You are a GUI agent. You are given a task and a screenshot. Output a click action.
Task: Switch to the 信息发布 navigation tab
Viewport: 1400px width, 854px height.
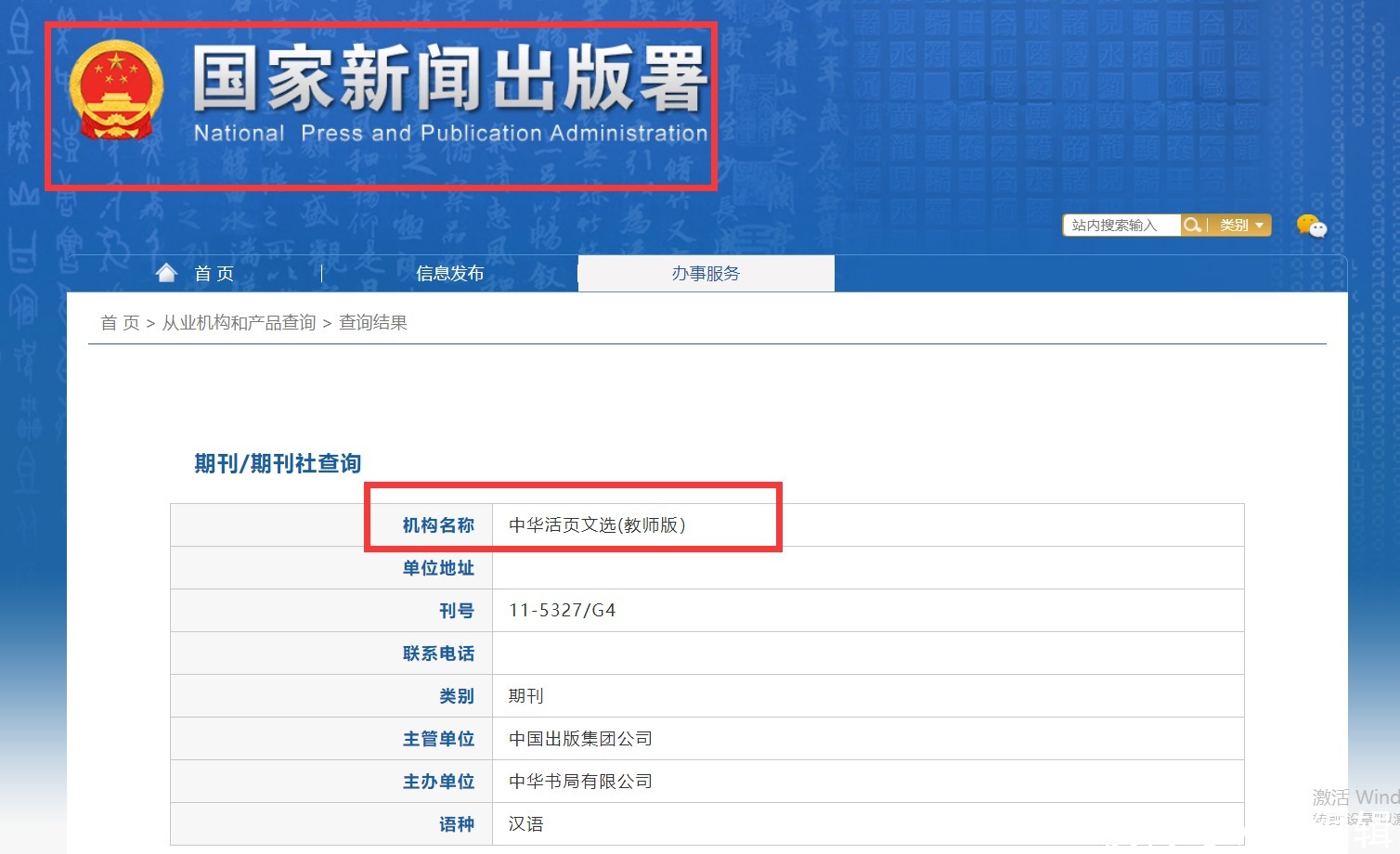pos(449,274)
